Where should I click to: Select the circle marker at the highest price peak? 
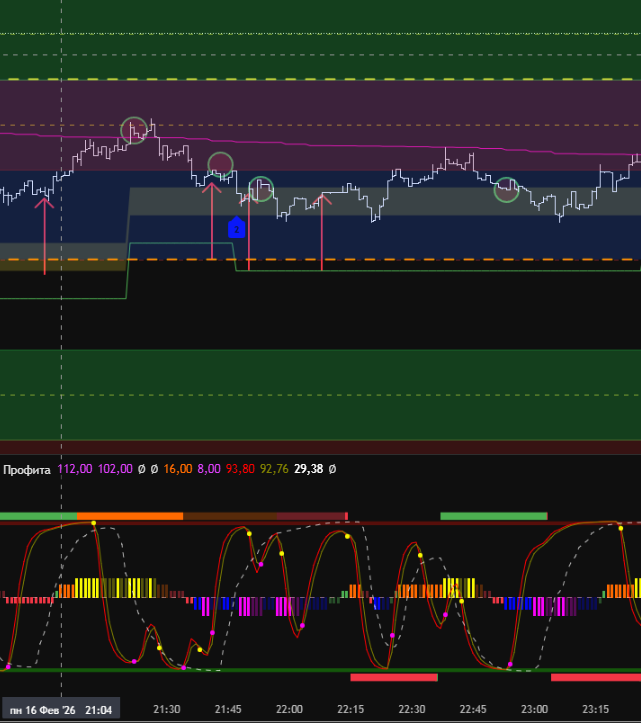(x=134, y=130)
